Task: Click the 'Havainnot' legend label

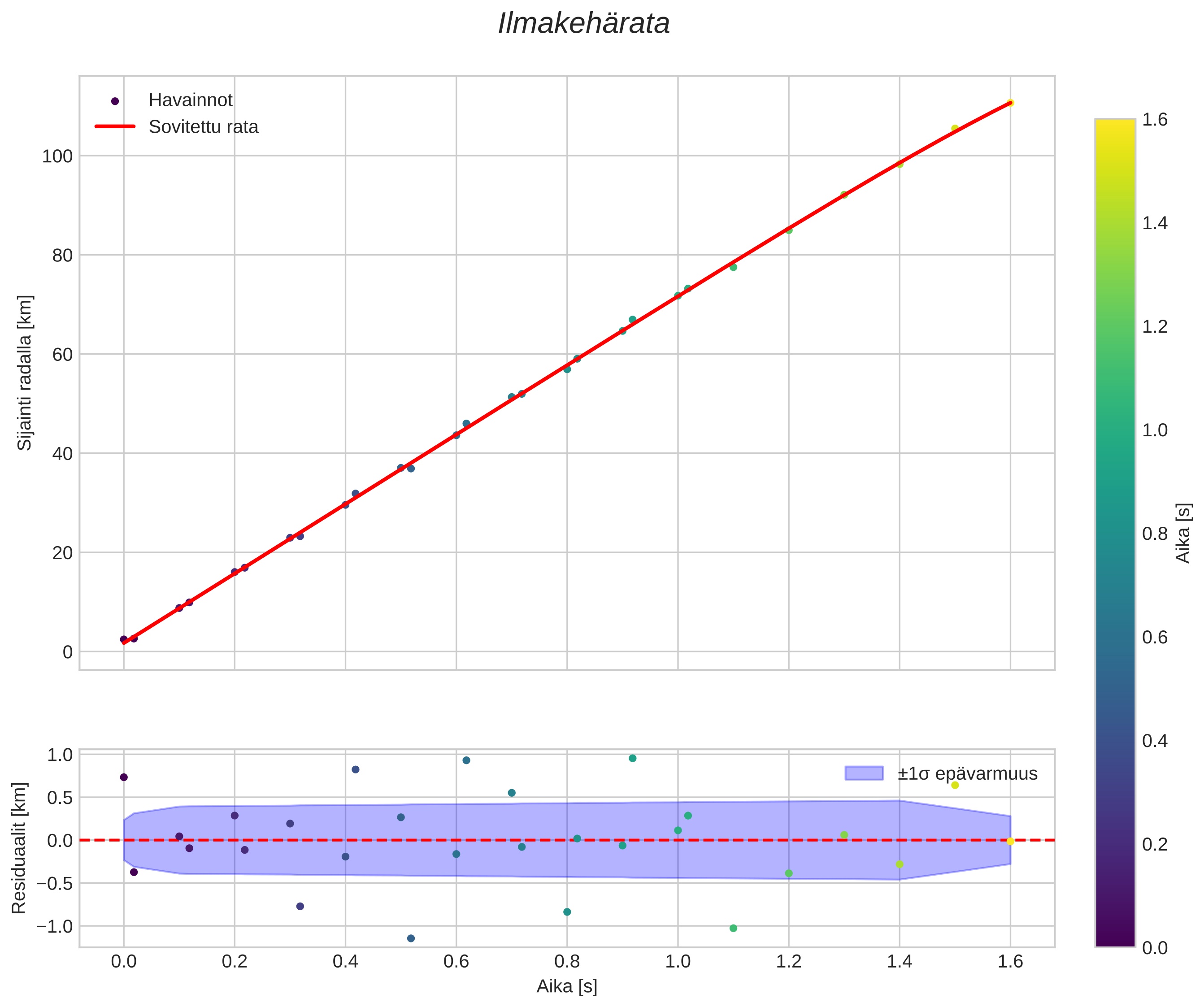Action: [190, 100]
